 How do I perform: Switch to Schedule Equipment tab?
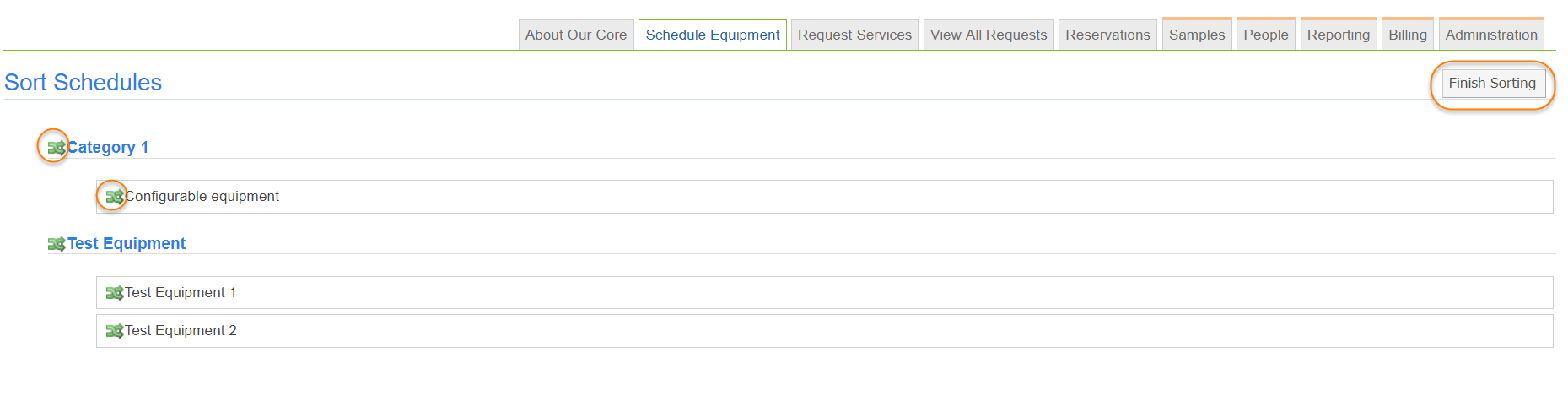point(712,35)
